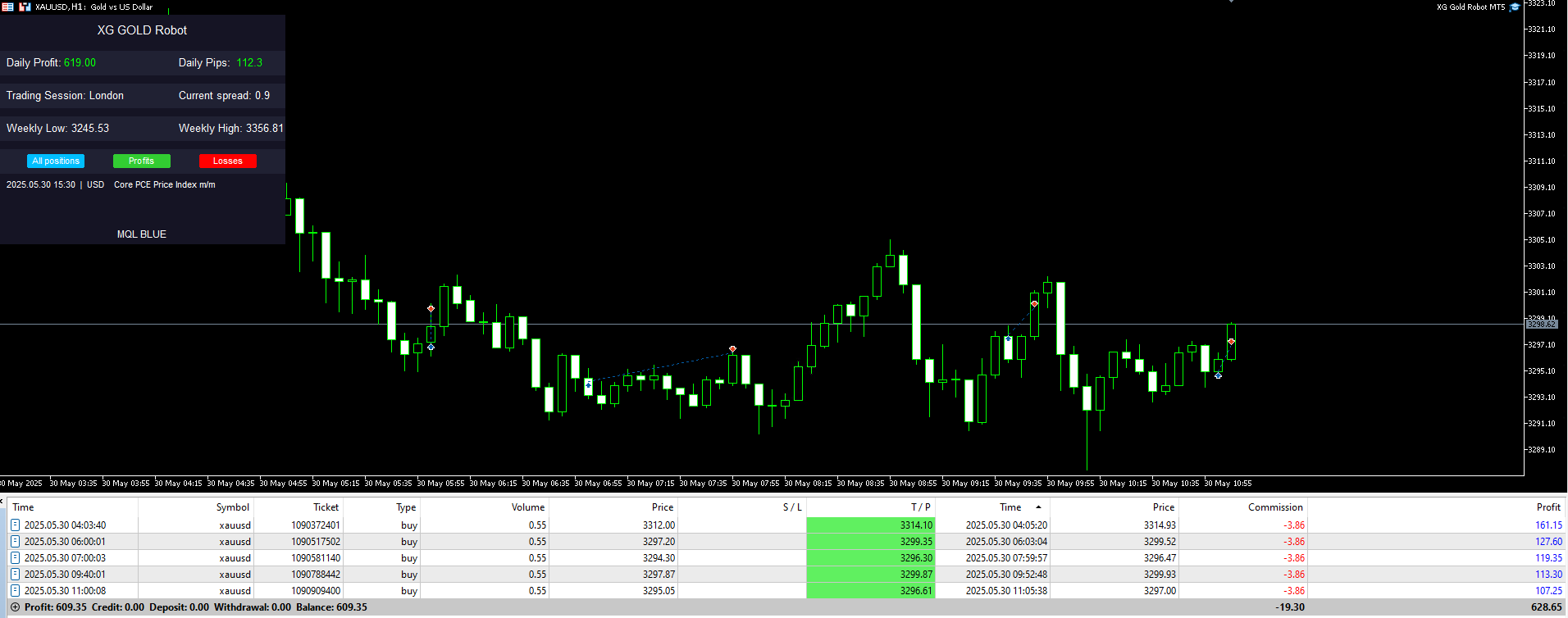Click the red exit arrow on the latest candle
1568x618 pixels.
tap(1231, 341)
